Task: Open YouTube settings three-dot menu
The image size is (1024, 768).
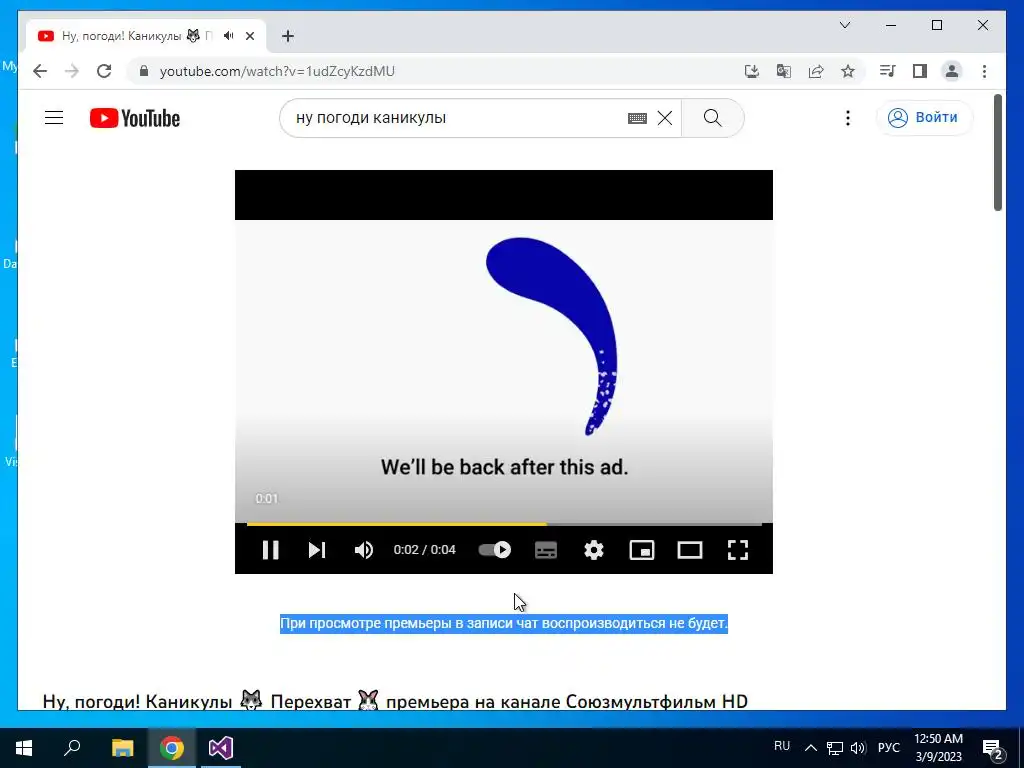Action: pos(848,118)
